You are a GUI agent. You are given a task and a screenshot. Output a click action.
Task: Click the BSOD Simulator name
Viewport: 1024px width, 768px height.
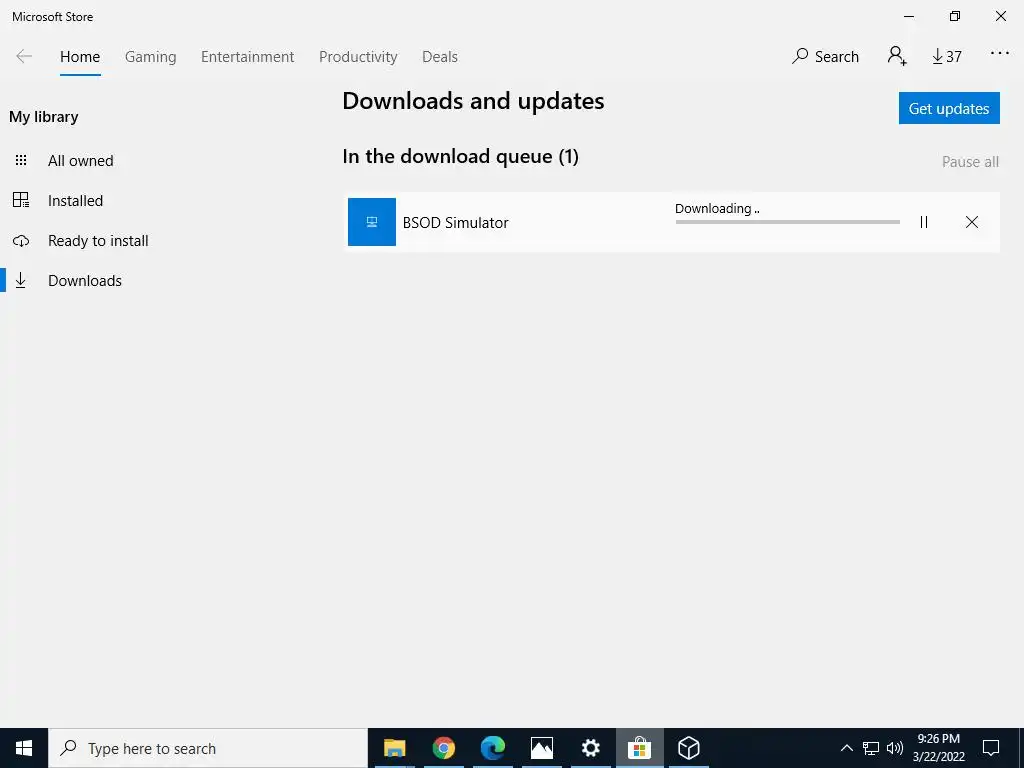pyautogui.click(x=455, y=223)
